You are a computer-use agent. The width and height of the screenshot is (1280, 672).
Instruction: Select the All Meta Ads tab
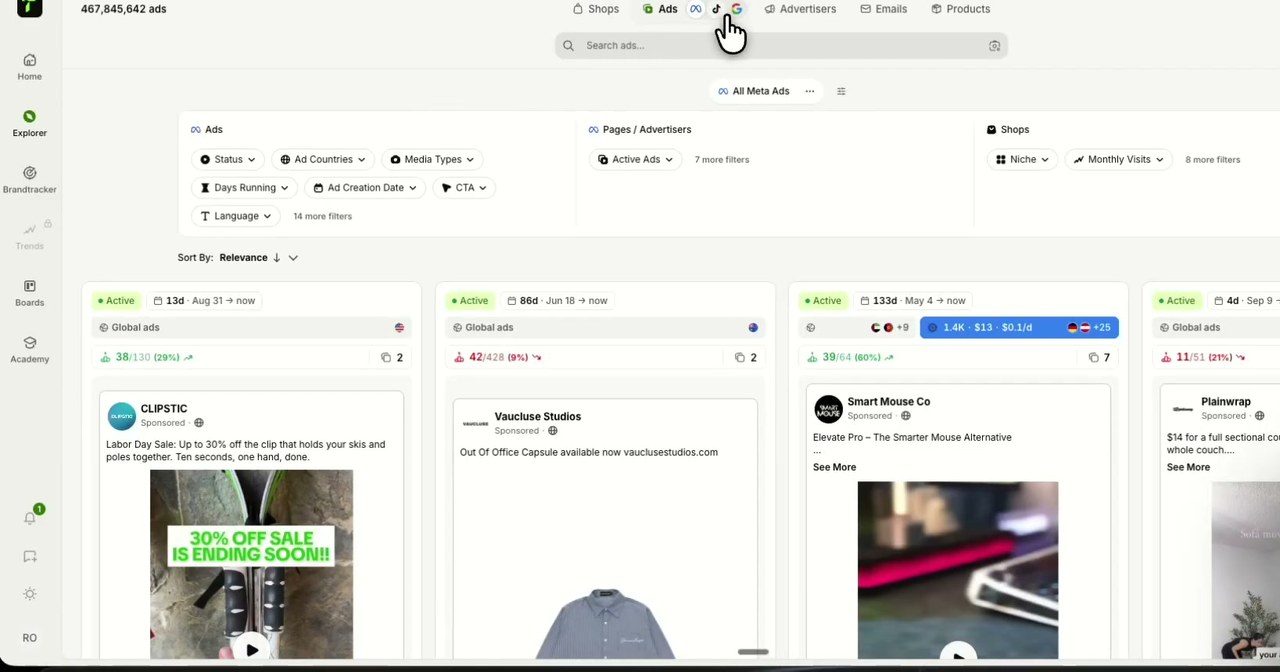point(753,91)
